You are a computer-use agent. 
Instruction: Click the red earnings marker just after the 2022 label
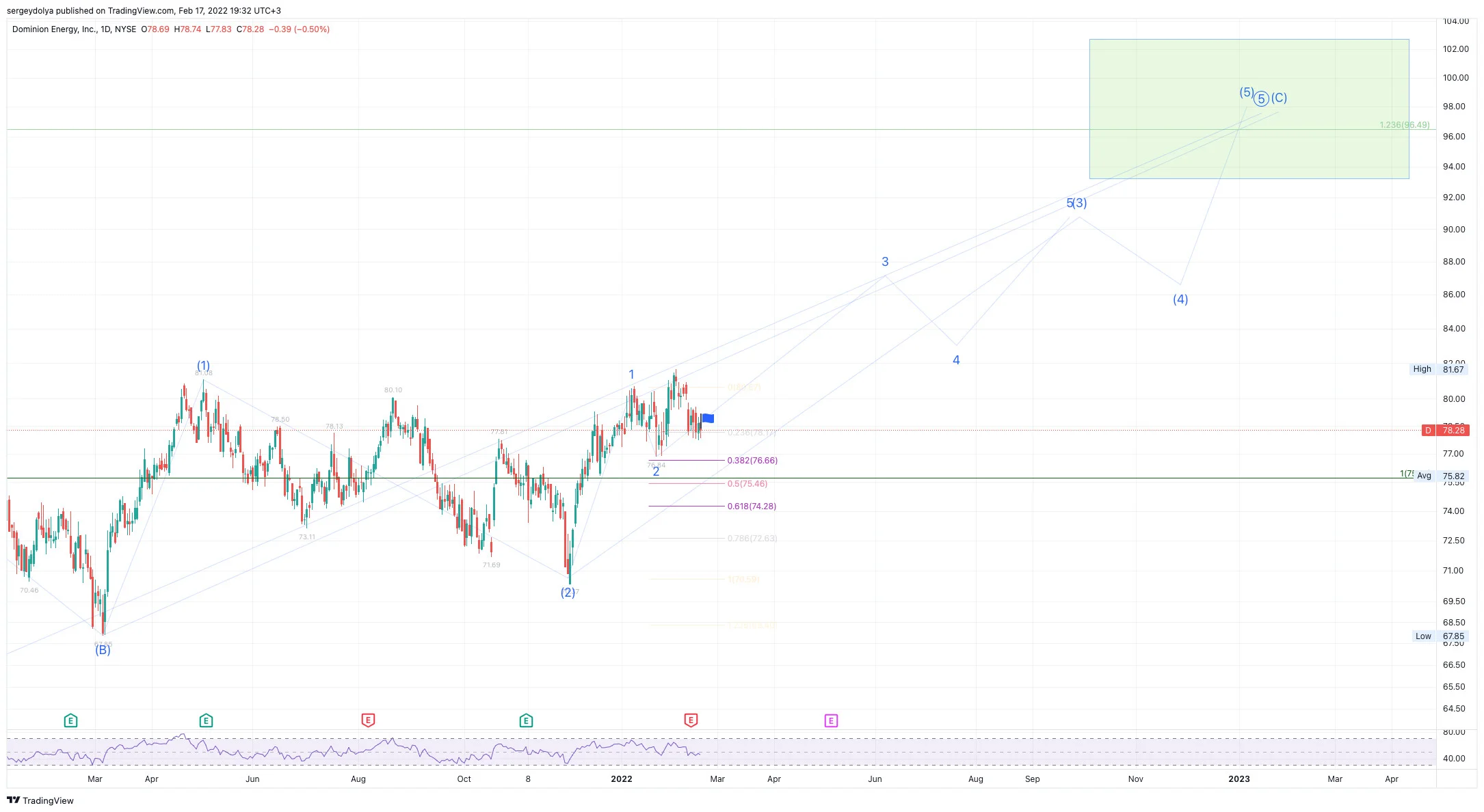(x=691, y=720)
